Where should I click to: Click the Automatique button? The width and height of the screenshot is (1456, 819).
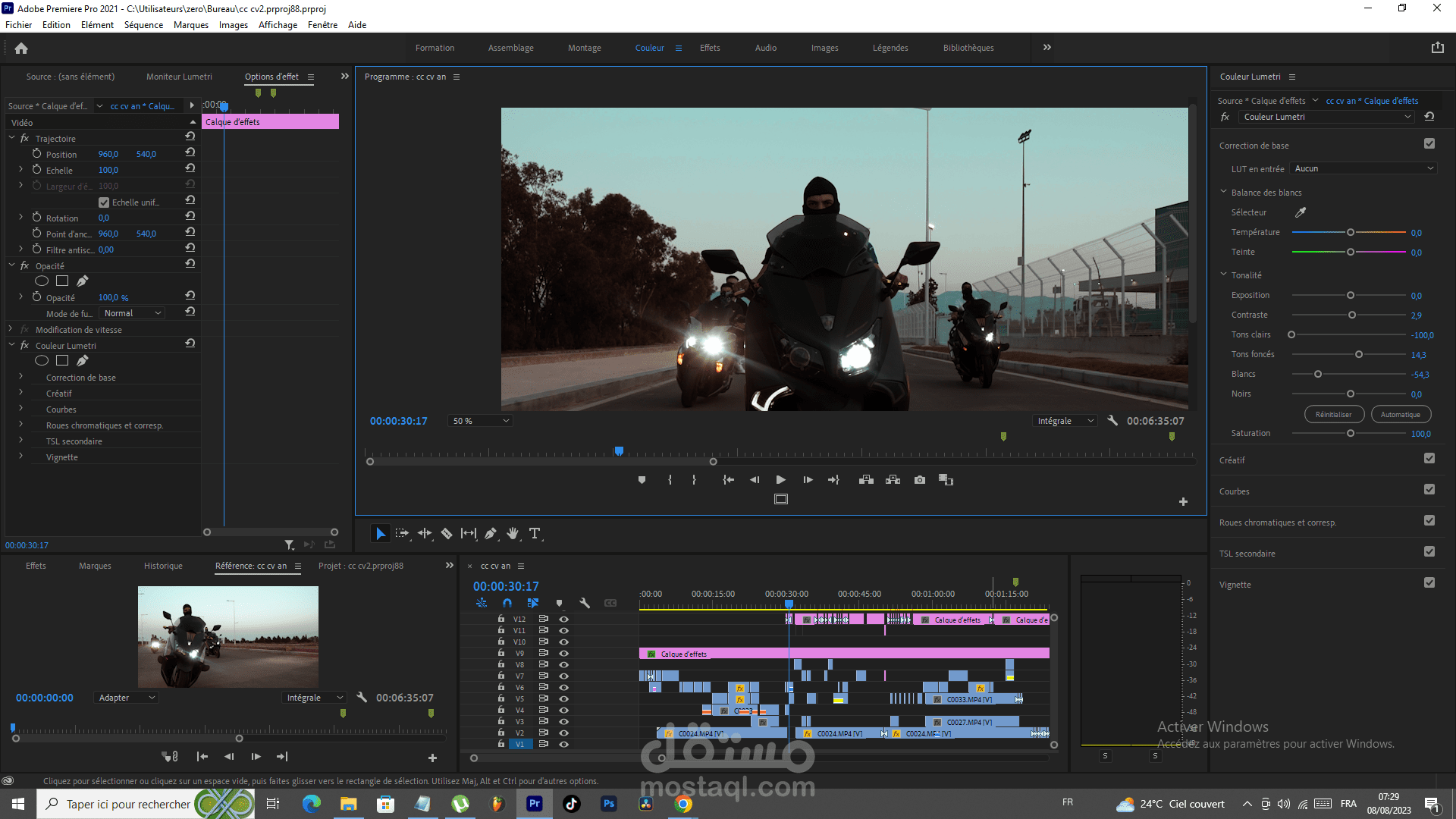[x=1400, y=415]
